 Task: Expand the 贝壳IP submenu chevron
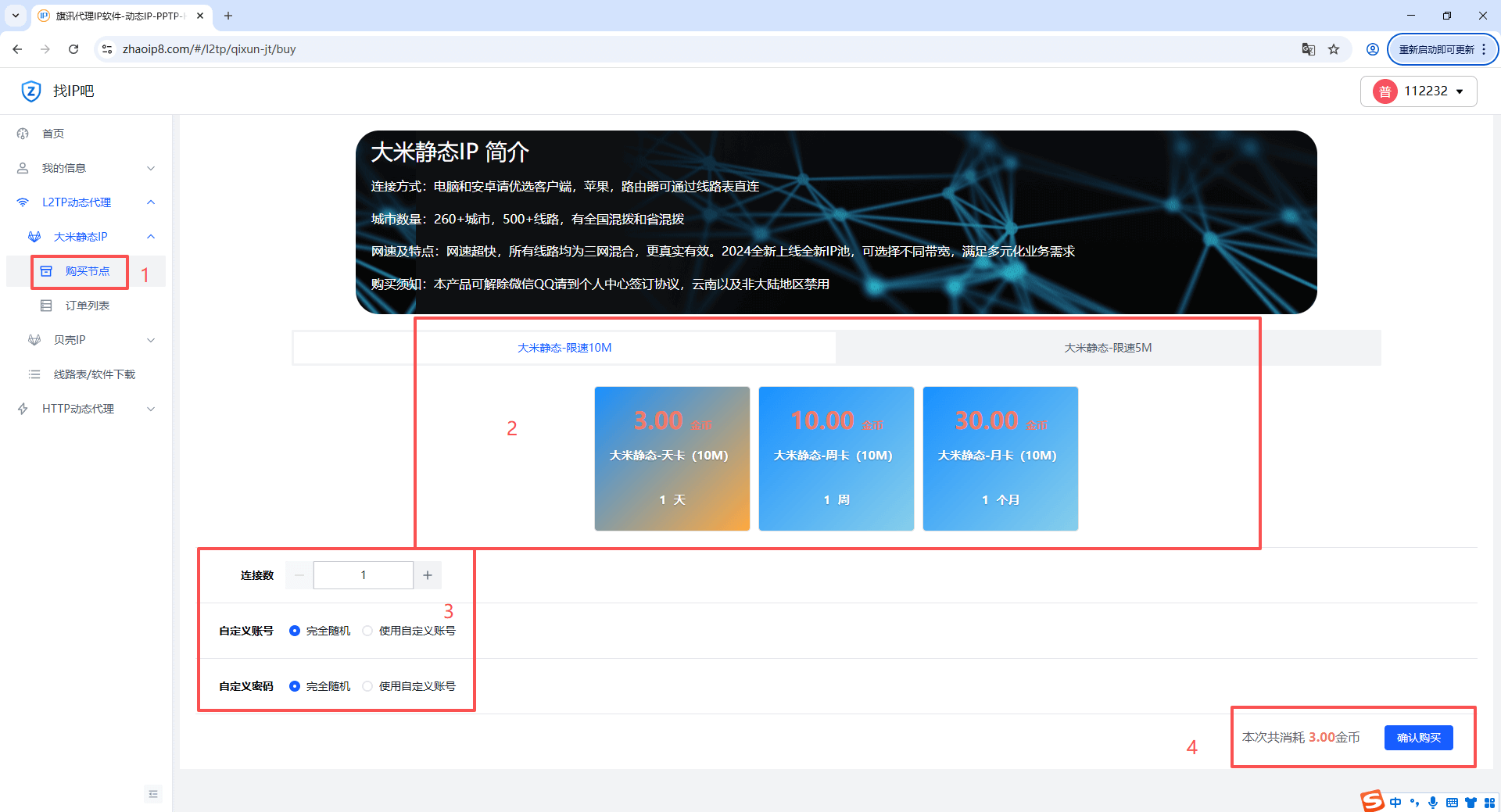coord(151,340)
